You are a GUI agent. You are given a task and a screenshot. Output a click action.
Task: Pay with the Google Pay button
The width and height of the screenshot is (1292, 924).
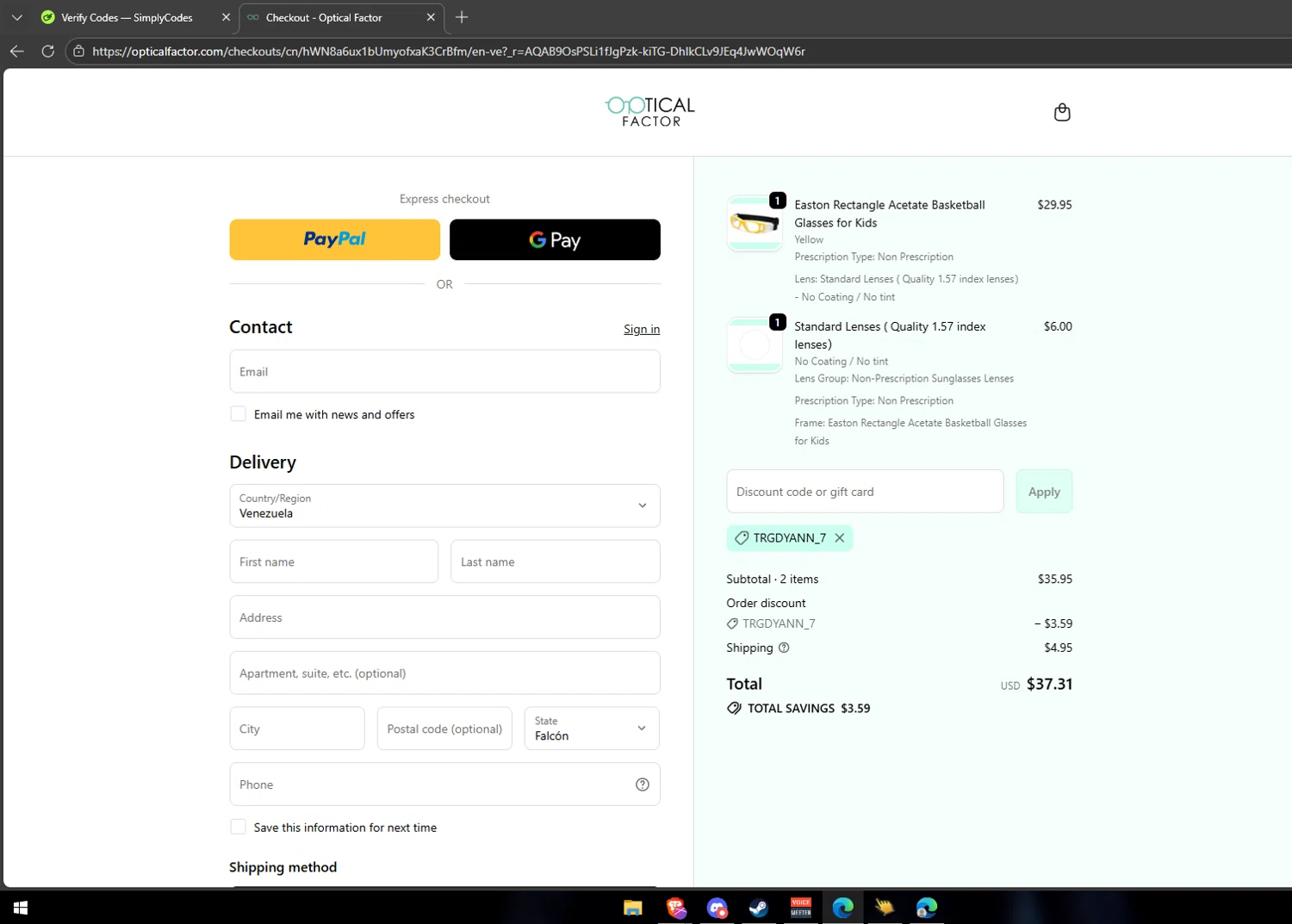pos(555,239)
